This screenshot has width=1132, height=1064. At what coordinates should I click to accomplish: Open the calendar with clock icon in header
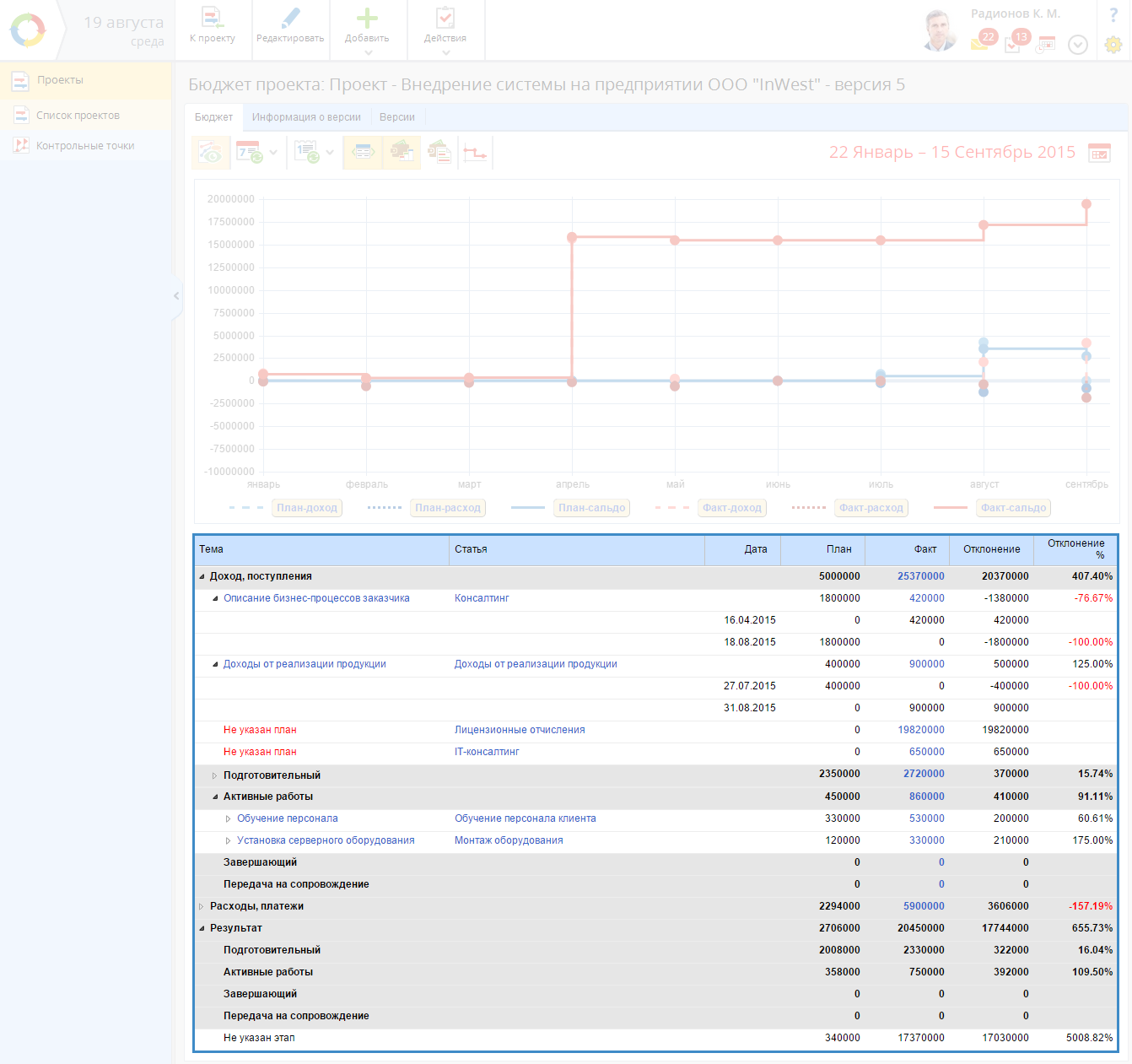[1046, 44]
